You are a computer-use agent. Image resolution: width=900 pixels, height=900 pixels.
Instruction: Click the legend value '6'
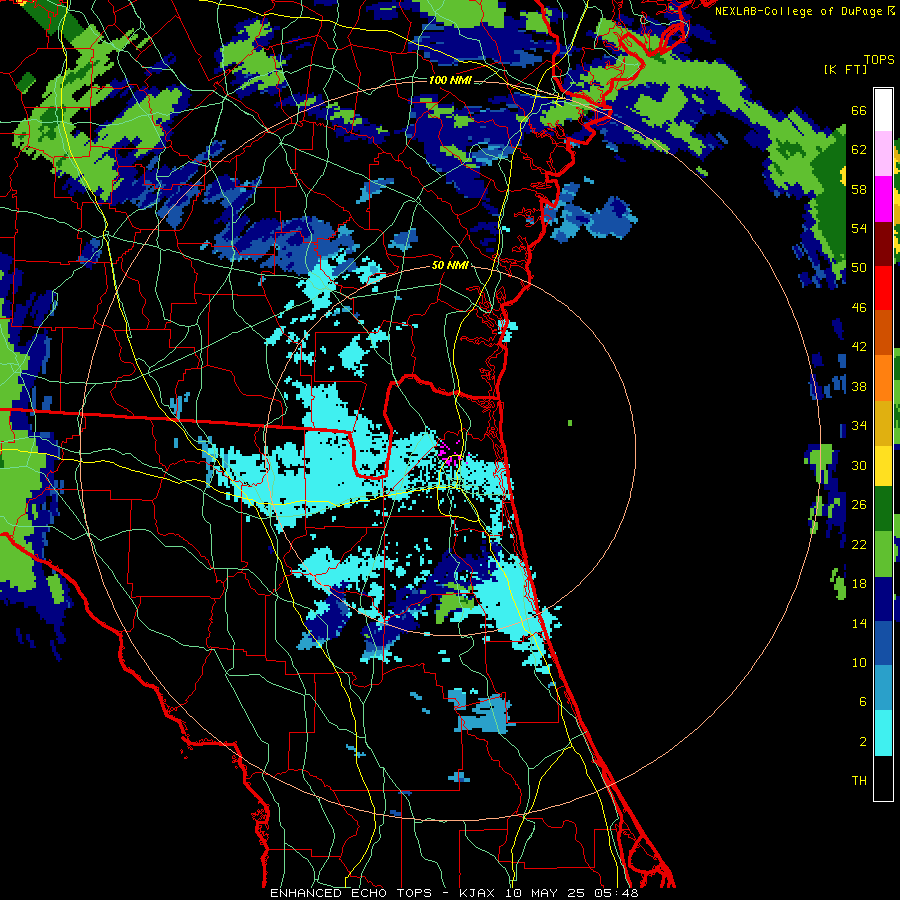point(863,701)
